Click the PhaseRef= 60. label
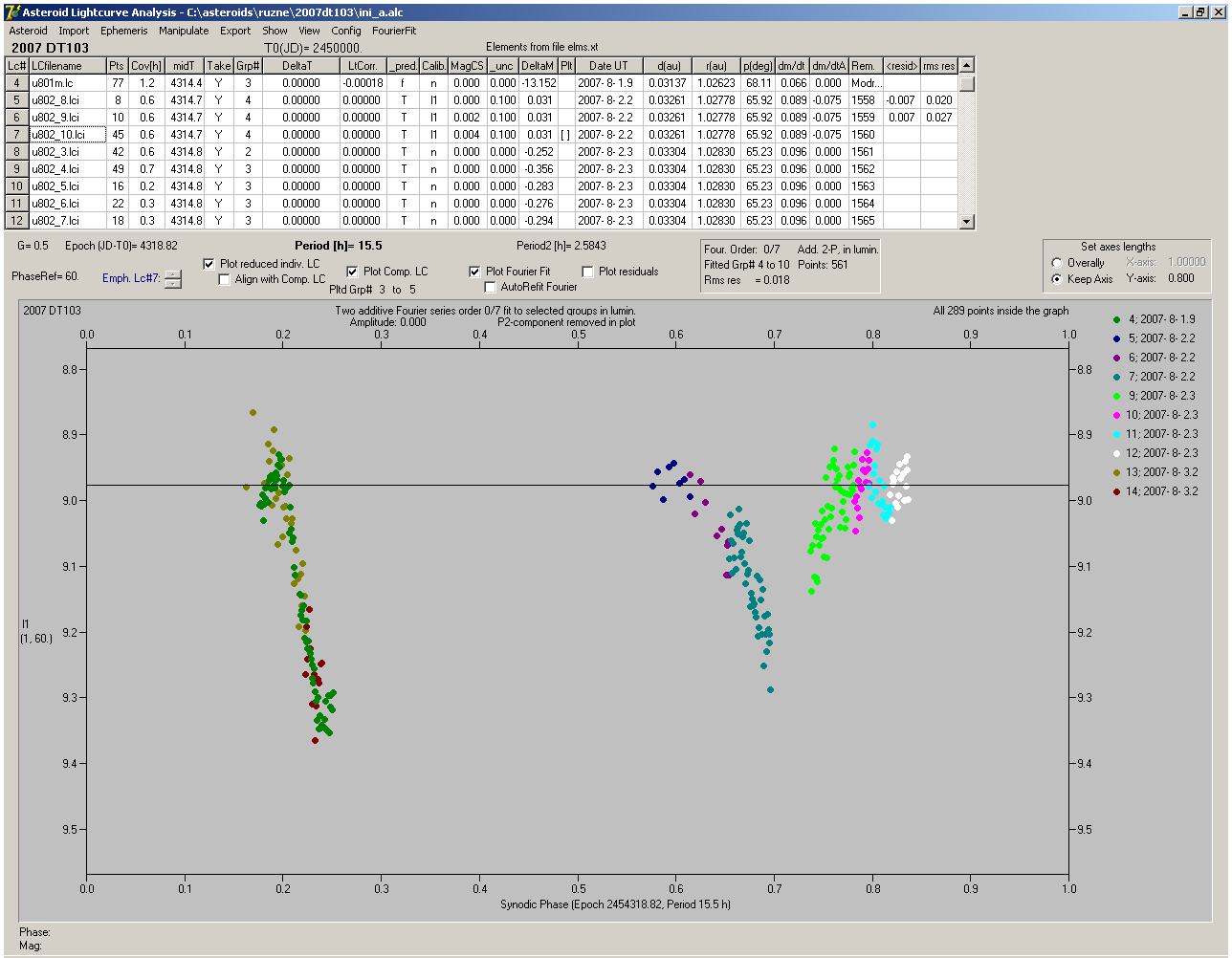Viewport: 1232px width, 958px height. point(45,276)
